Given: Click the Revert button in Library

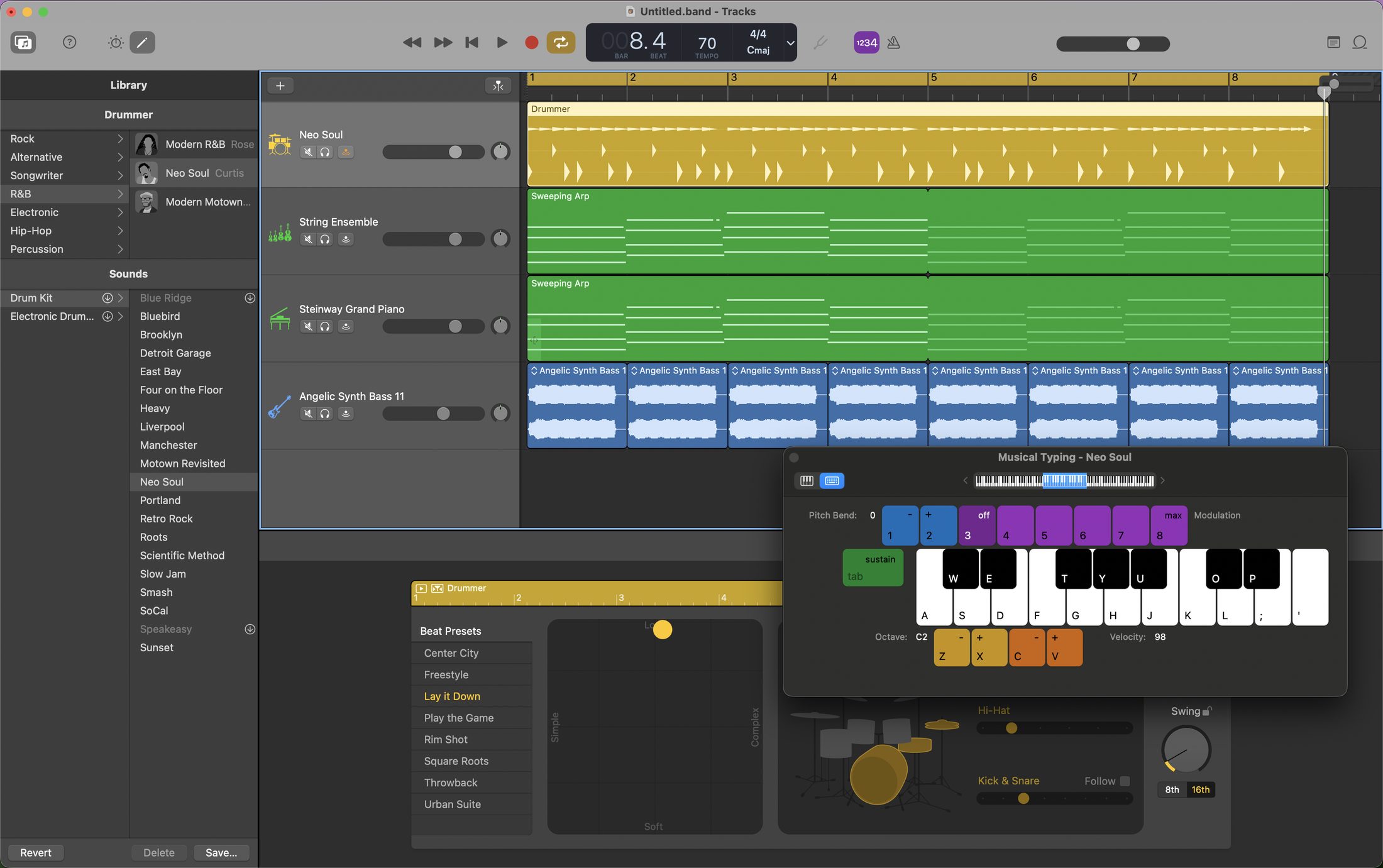Looking at the screenshot, I should coord(36,853).
